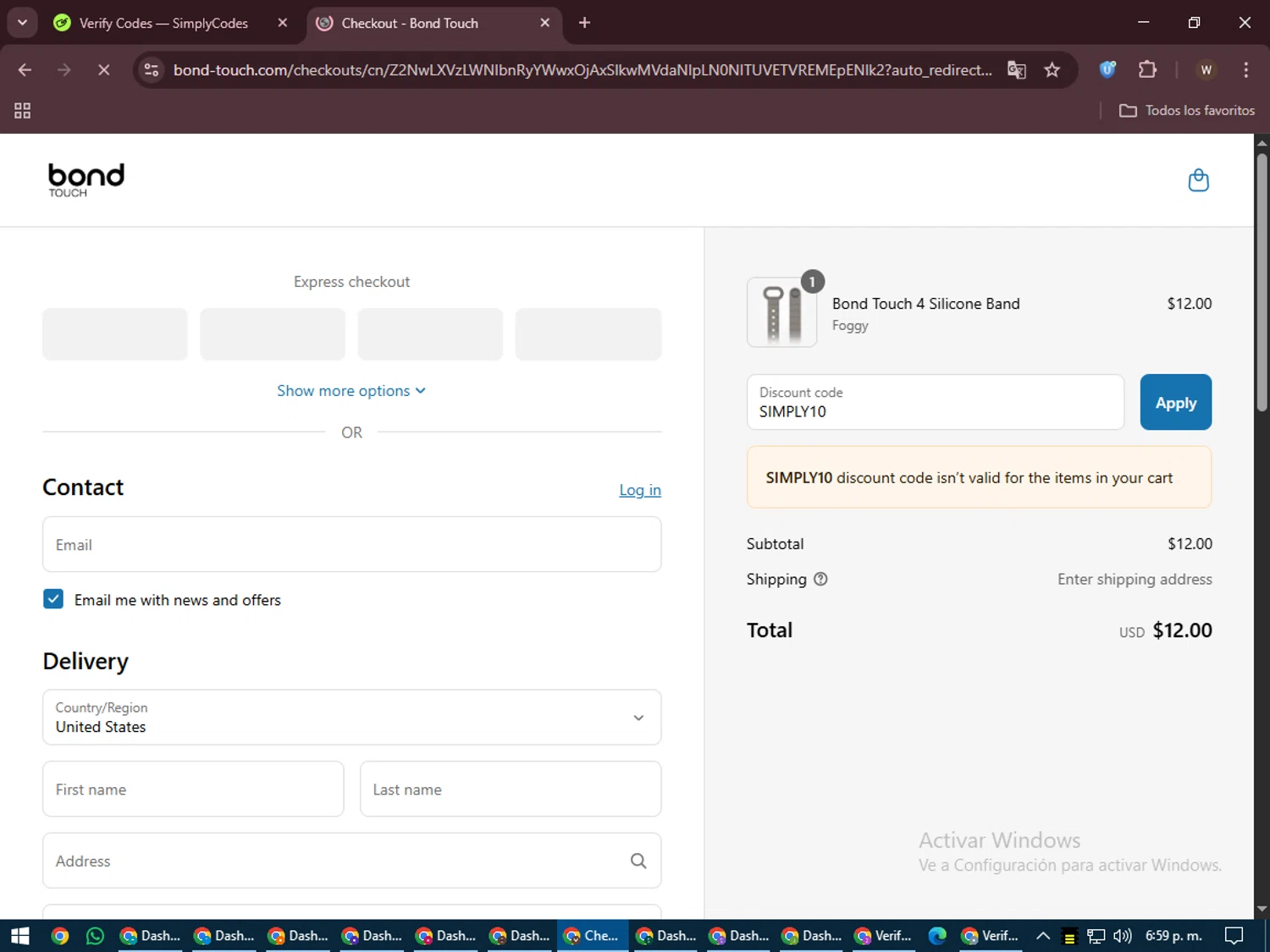This screenshot has height=952, width=1270.
Task: Close the Verify Codes tab
Action: (283, 23)
